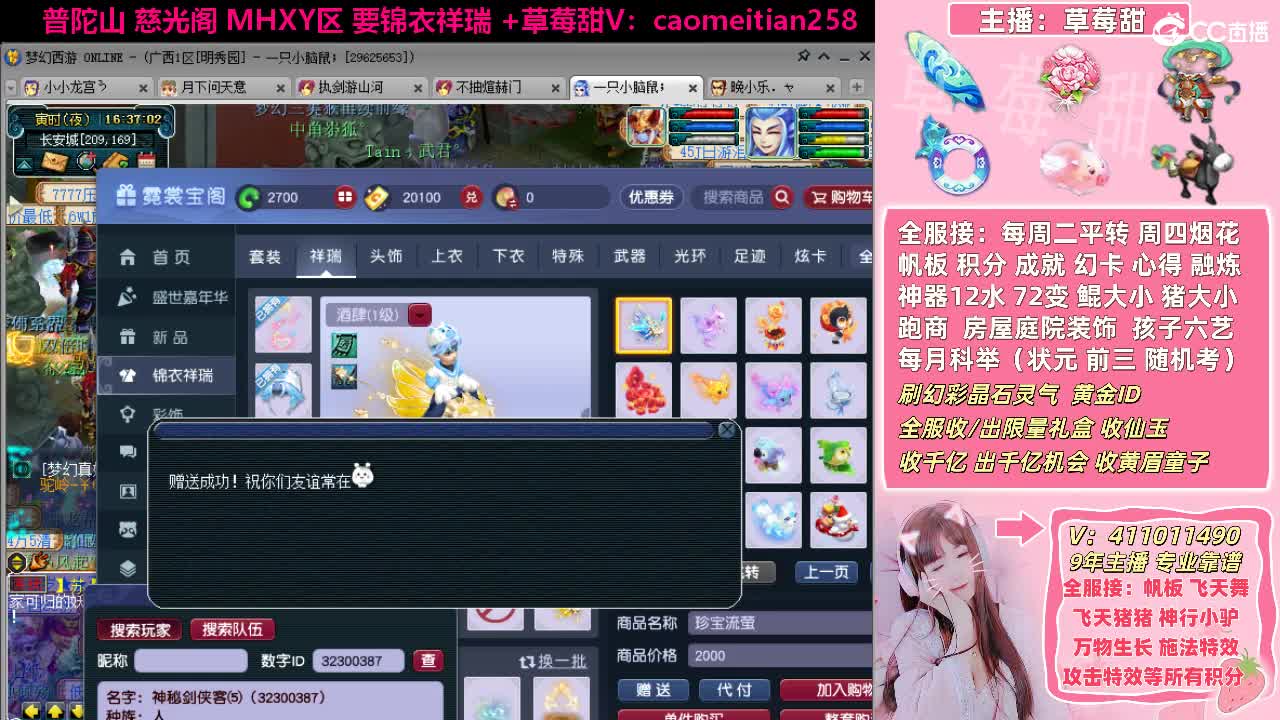Open the 套装 category tab
The height and width of the screenshot is (720, 1280).
click(x=265, y=257)
